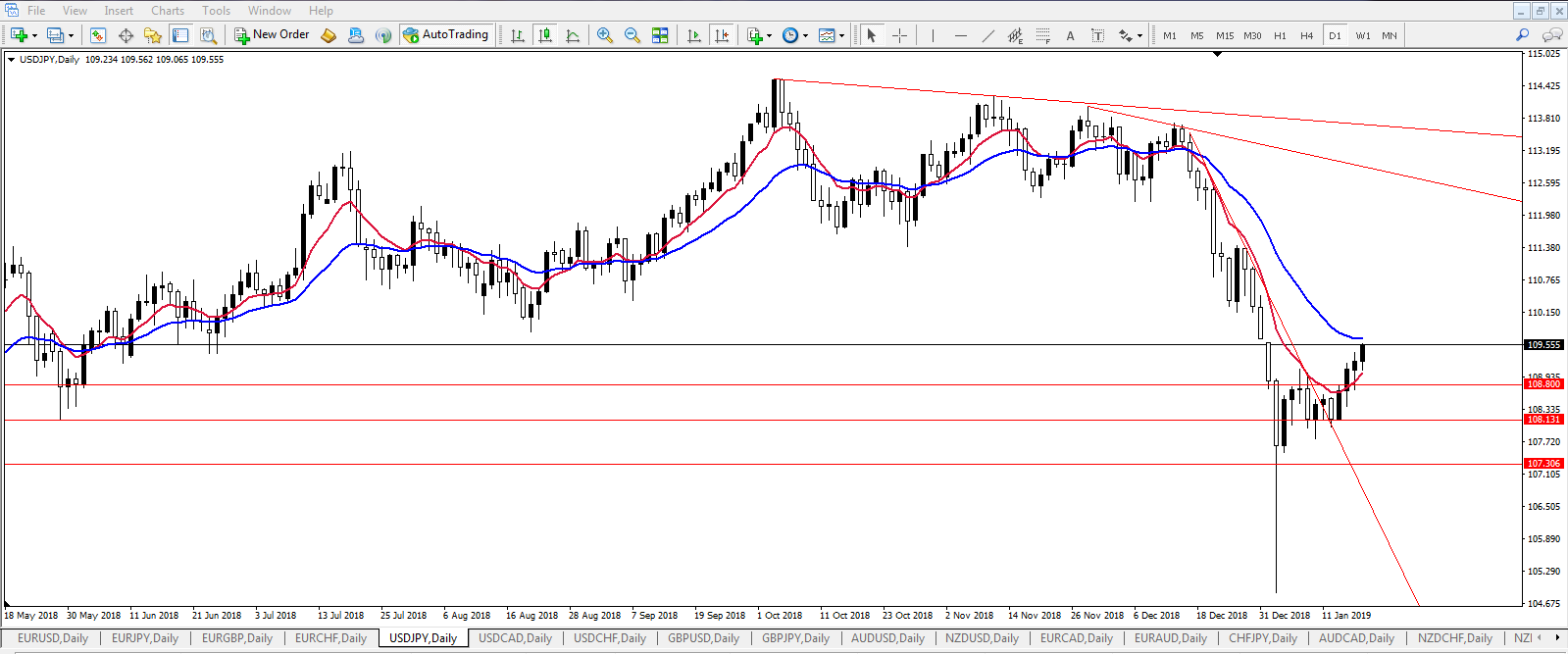Select the Arrows objects tool

[1125, 35]
